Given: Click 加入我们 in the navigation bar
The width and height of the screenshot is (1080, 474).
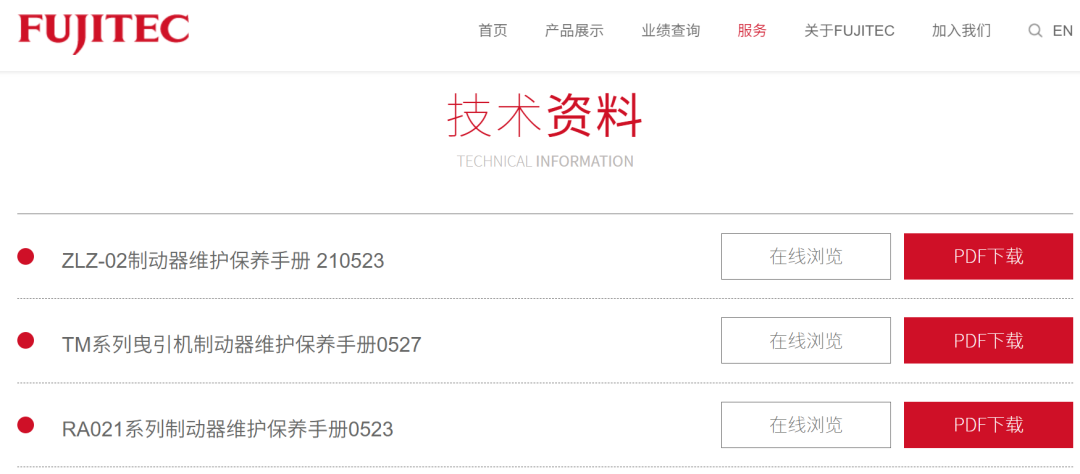Looking at the screenshot, I should 962,30.
